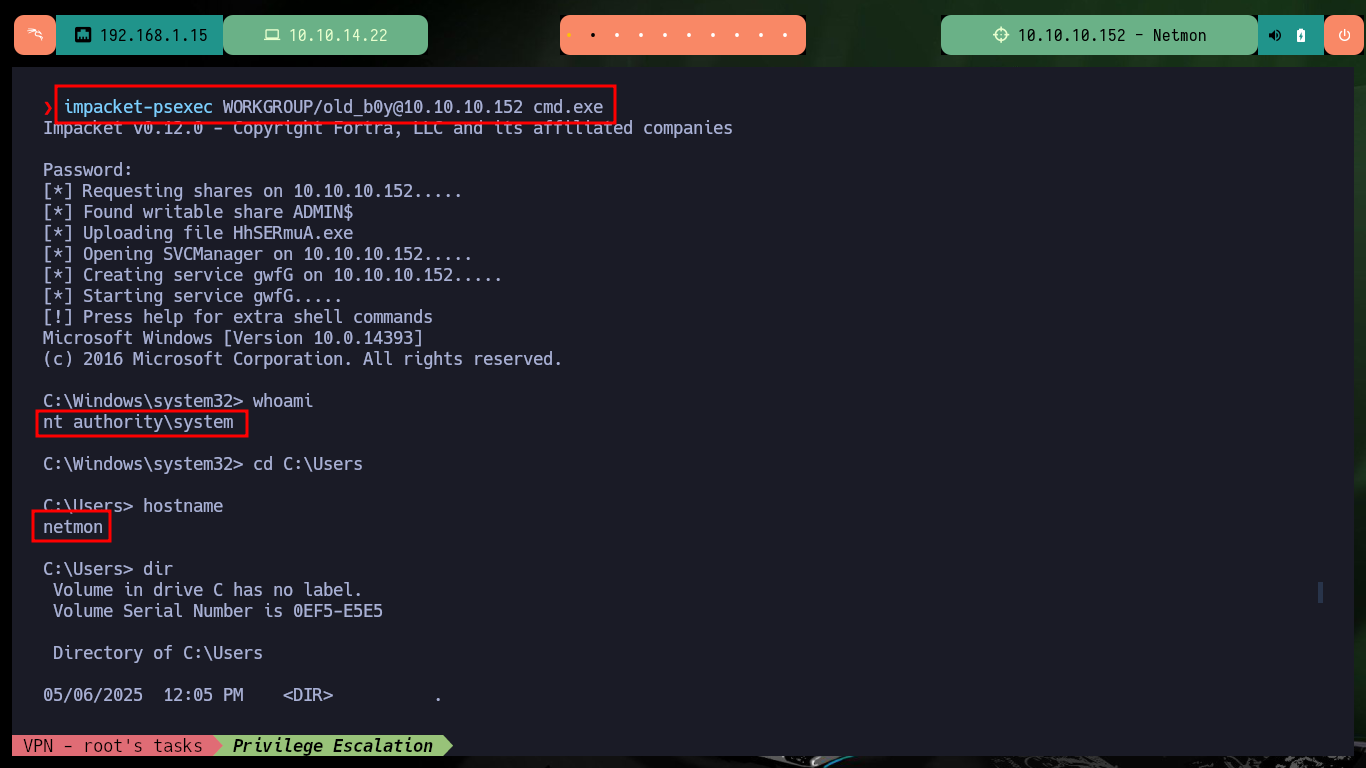Click the "cd C:\Users" command line

click(203, 464)
